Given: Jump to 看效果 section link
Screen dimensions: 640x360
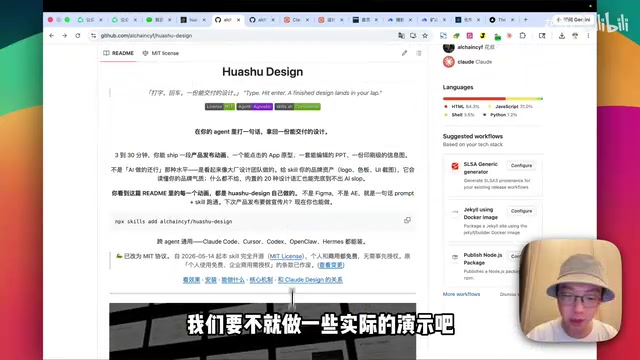Looking at the screenshot, I should coord(191,280).
